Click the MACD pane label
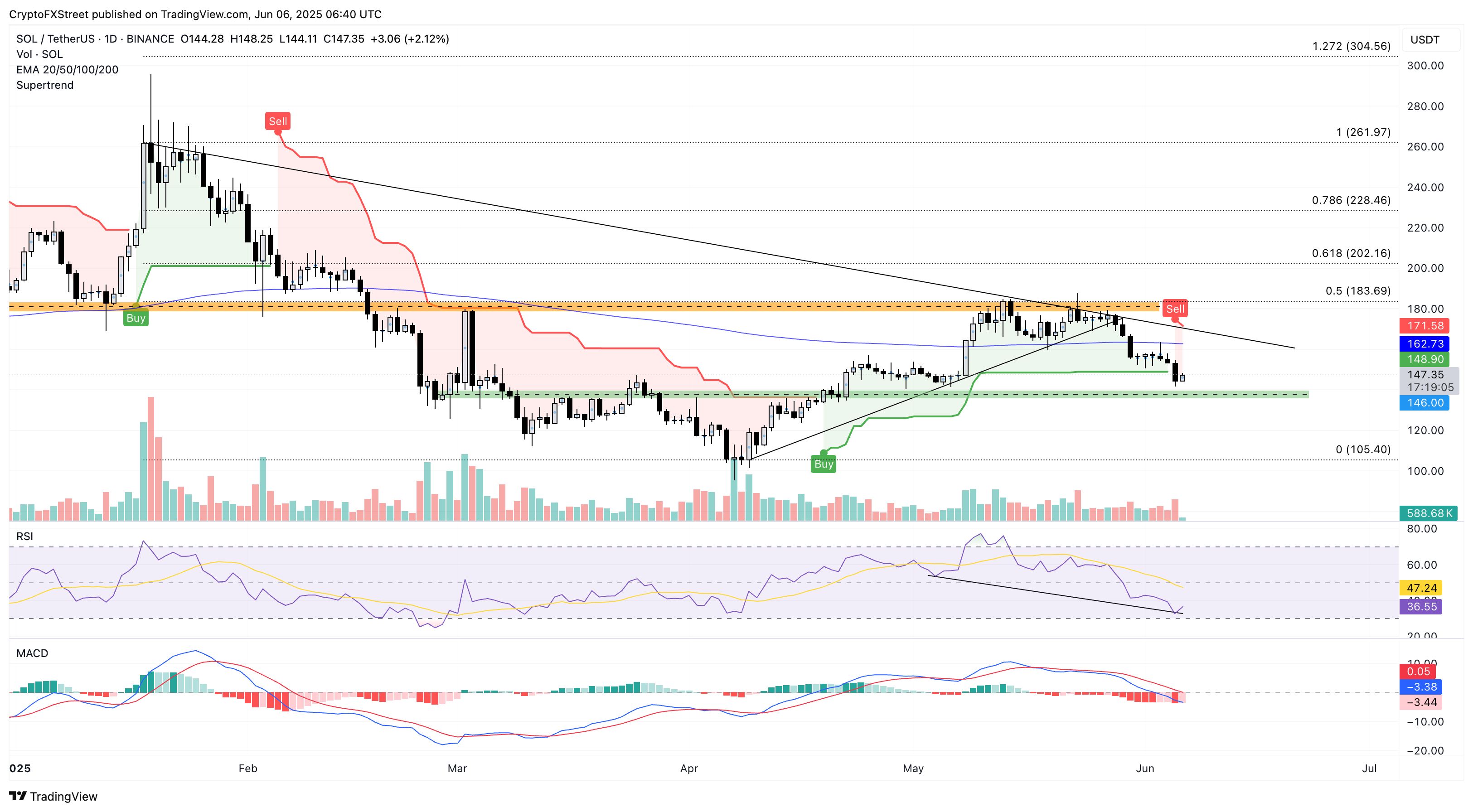 pyautogui.click(x=32, y=653)
